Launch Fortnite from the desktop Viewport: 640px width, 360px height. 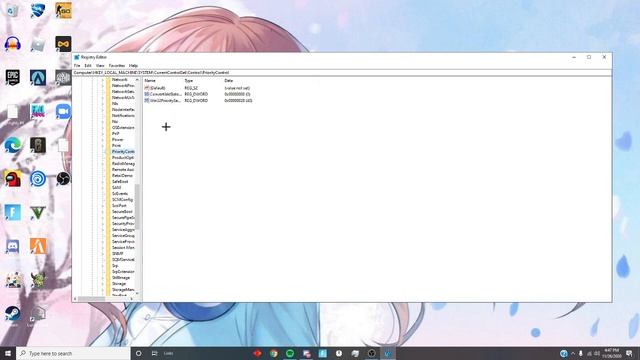13,212
